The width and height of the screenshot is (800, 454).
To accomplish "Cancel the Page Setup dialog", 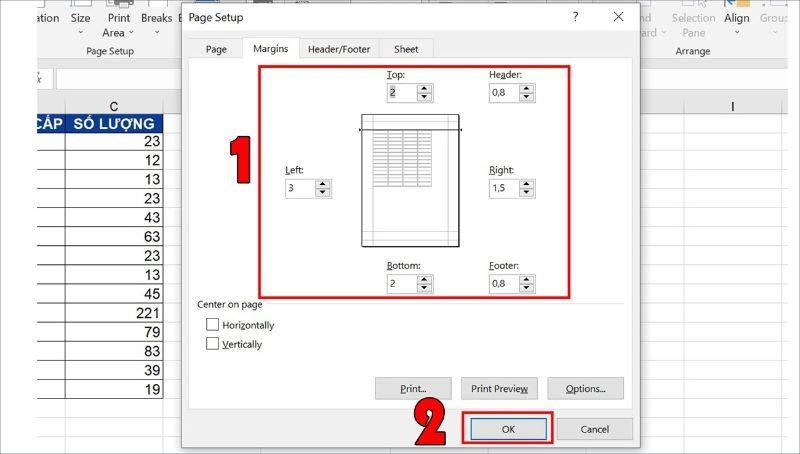I will [594, 429].
